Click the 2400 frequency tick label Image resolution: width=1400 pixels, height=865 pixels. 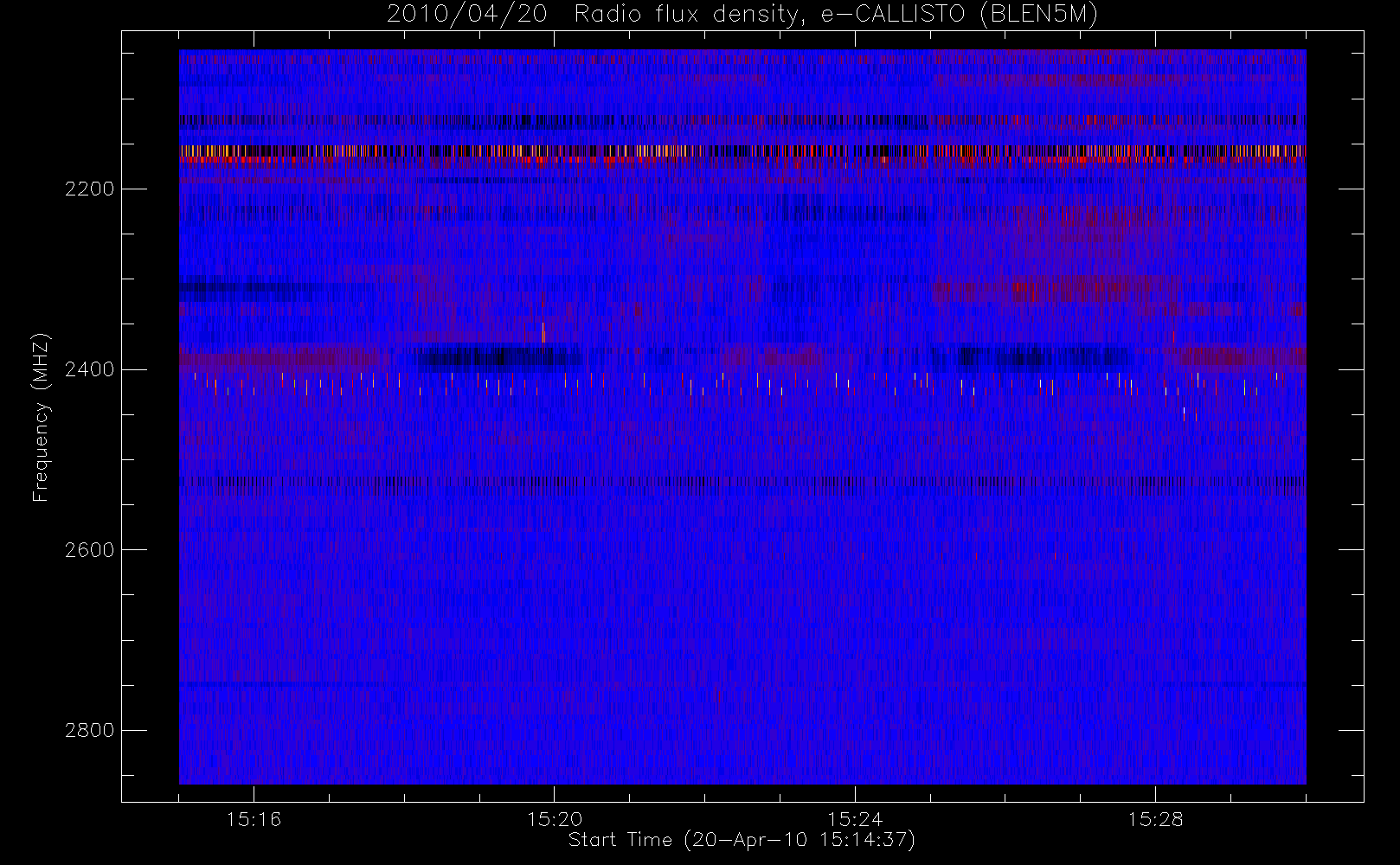[89, 369]
